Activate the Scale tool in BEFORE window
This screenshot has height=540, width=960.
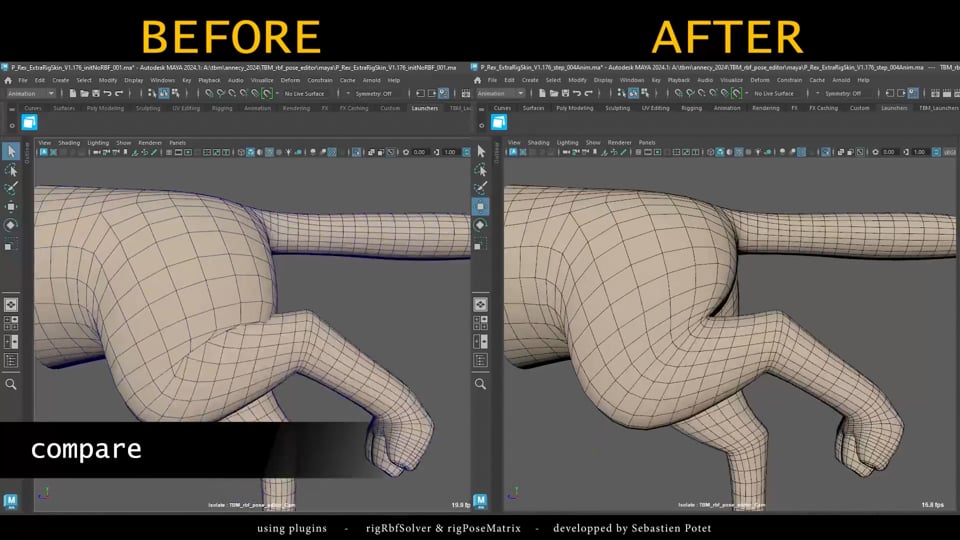pos(11,245)
